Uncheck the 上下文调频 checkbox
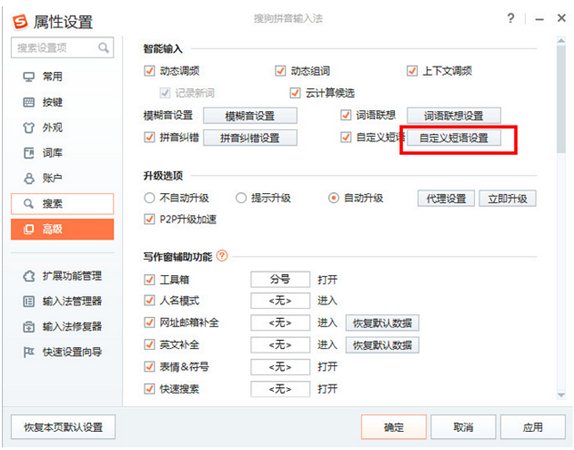The image size is (574, 450). point(412,70)
